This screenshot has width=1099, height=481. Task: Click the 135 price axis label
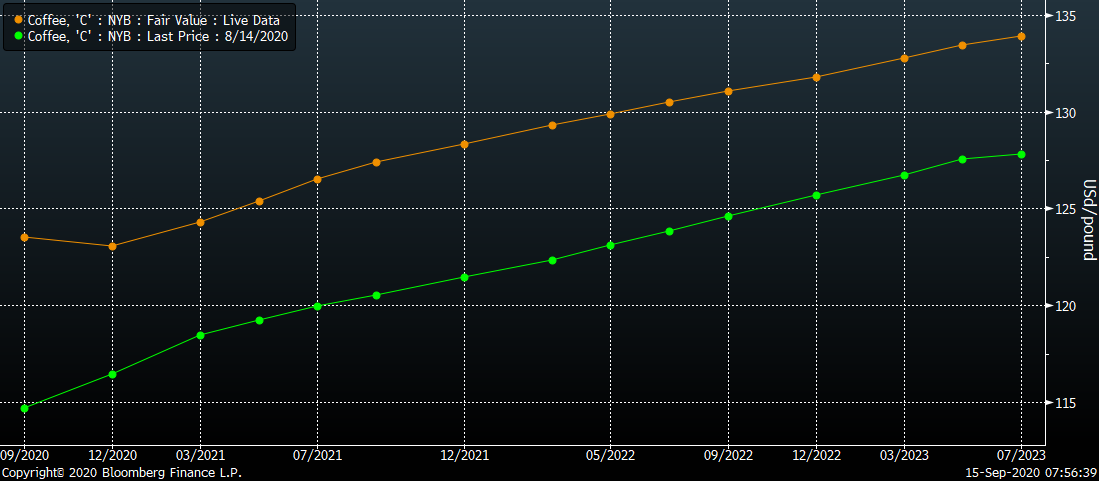tap(1065, 15)
